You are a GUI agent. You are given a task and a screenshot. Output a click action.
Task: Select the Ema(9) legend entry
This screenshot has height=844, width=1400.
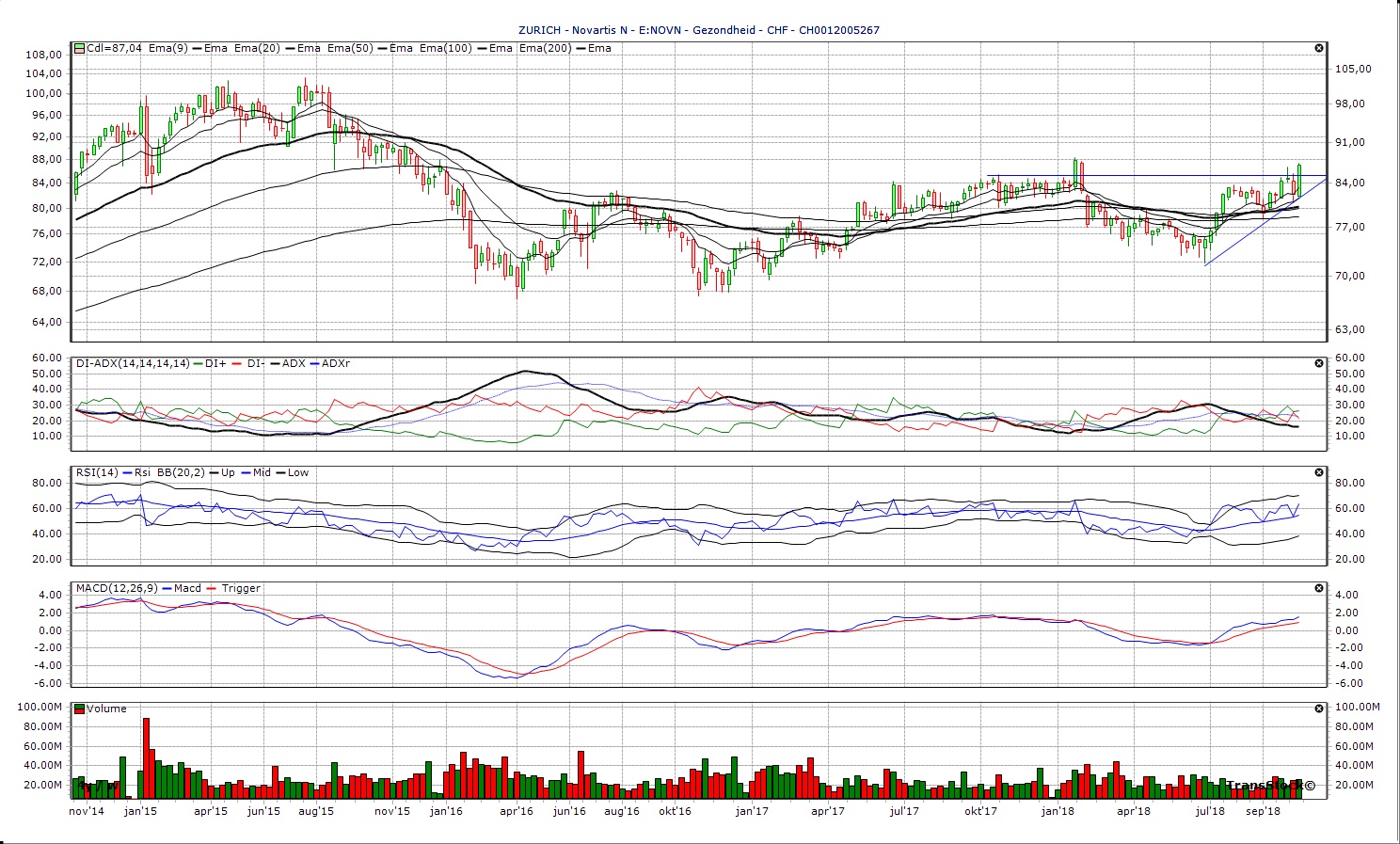(168, 48)
